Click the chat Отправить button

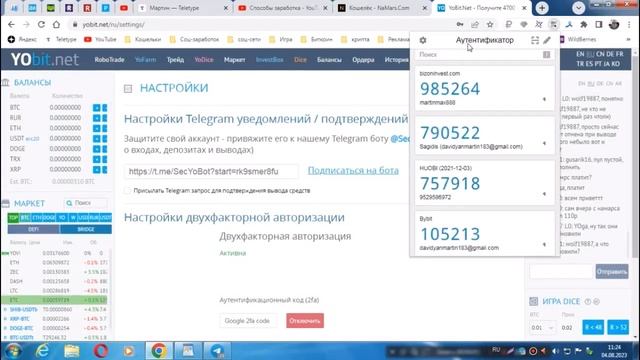pos(612,271)
